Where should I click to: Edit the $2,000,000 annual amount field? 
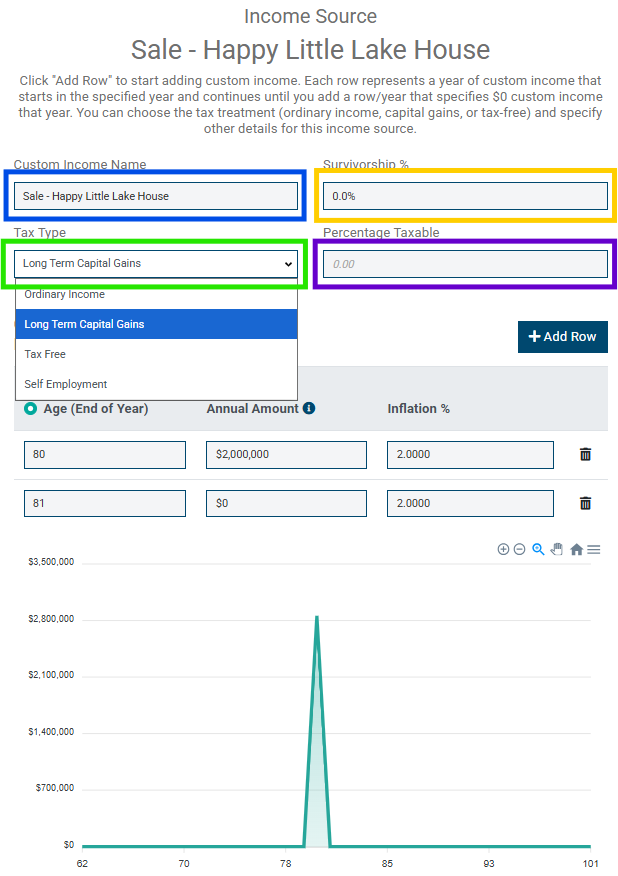click(x=286, y=454)
